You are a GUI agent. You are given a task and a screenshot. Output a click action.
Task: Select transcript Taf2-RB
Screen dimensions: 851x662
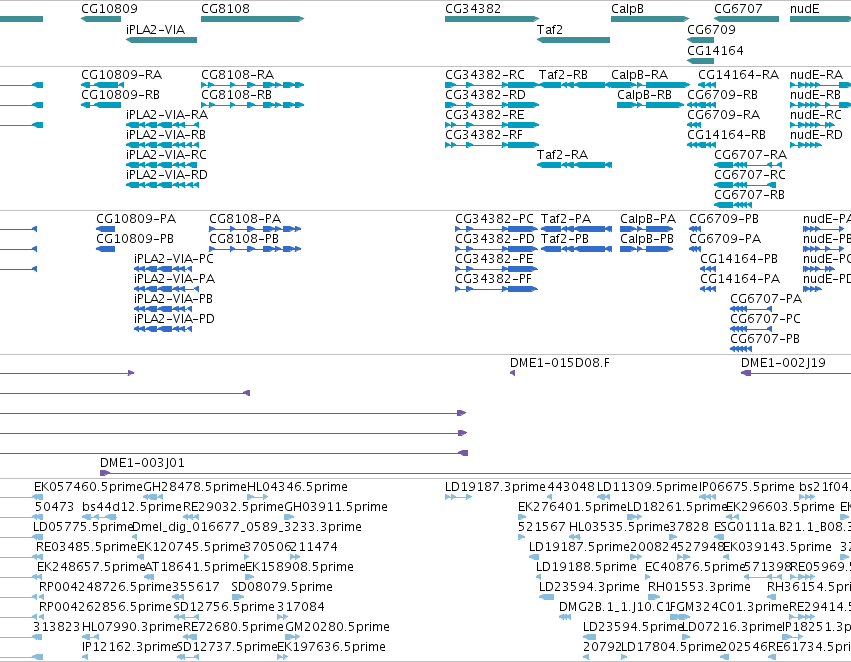pyautogui.click(x=563, y=74)
